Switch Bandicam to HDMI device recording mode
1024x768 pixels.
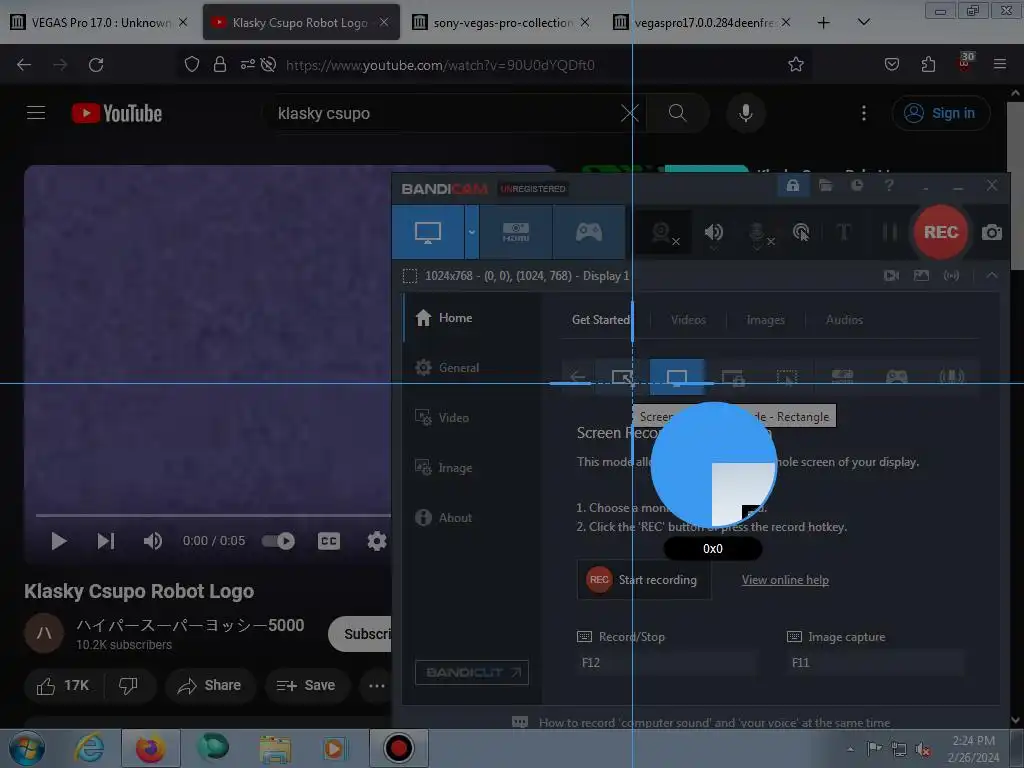pos(516,232)
